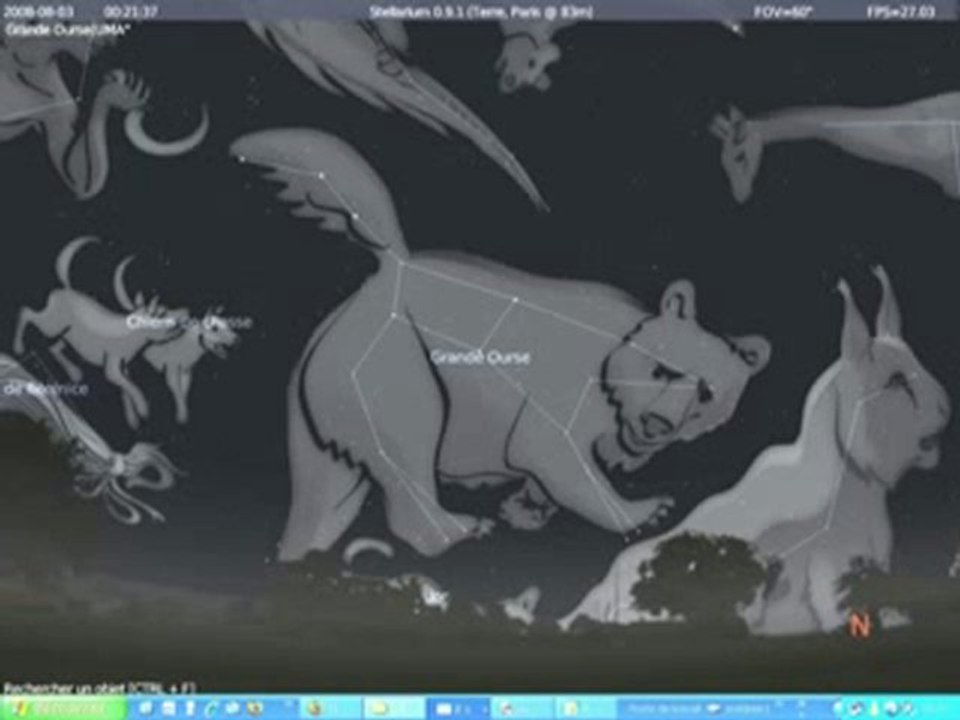Click the Chiens de Chasse constellation label
This screenshot has height=720, width=960.
tap(189, 321)
